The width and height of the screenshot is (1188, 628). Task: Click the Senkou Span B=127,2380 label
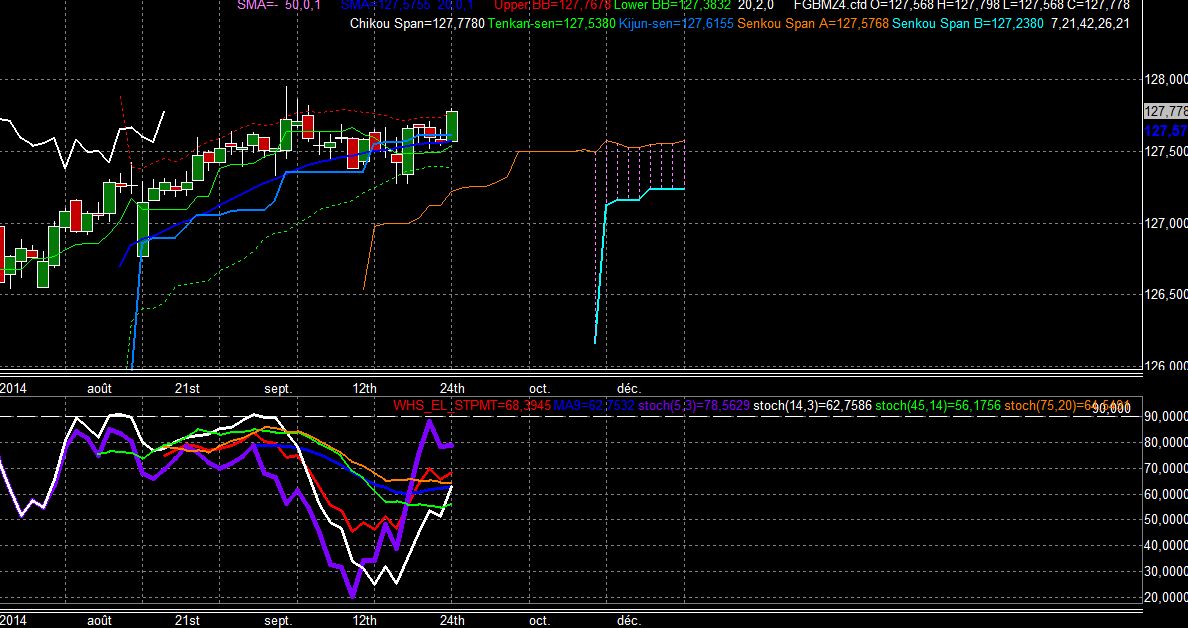[x=968, y=23]
